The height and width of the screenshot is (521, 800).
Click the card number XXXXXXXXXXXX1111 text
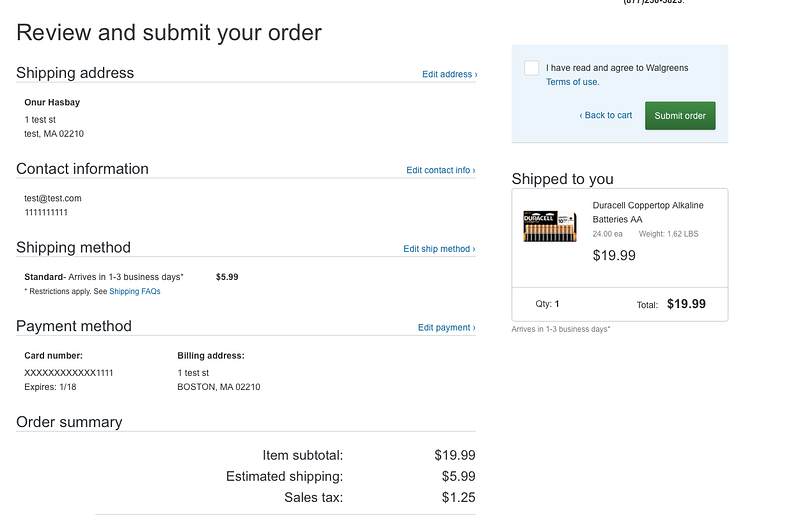tap(69, 373)
